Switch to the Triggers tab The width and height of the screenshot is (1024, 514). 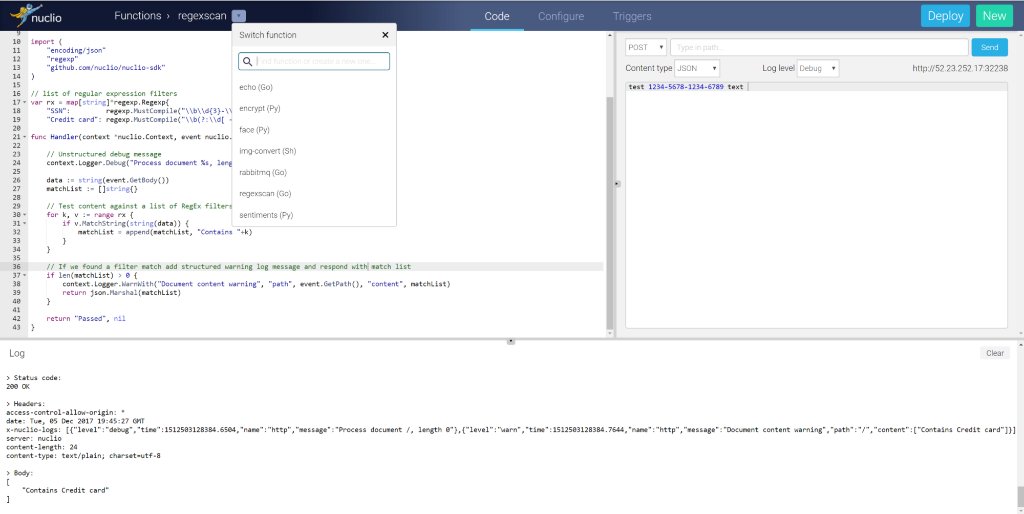[632, 16]
